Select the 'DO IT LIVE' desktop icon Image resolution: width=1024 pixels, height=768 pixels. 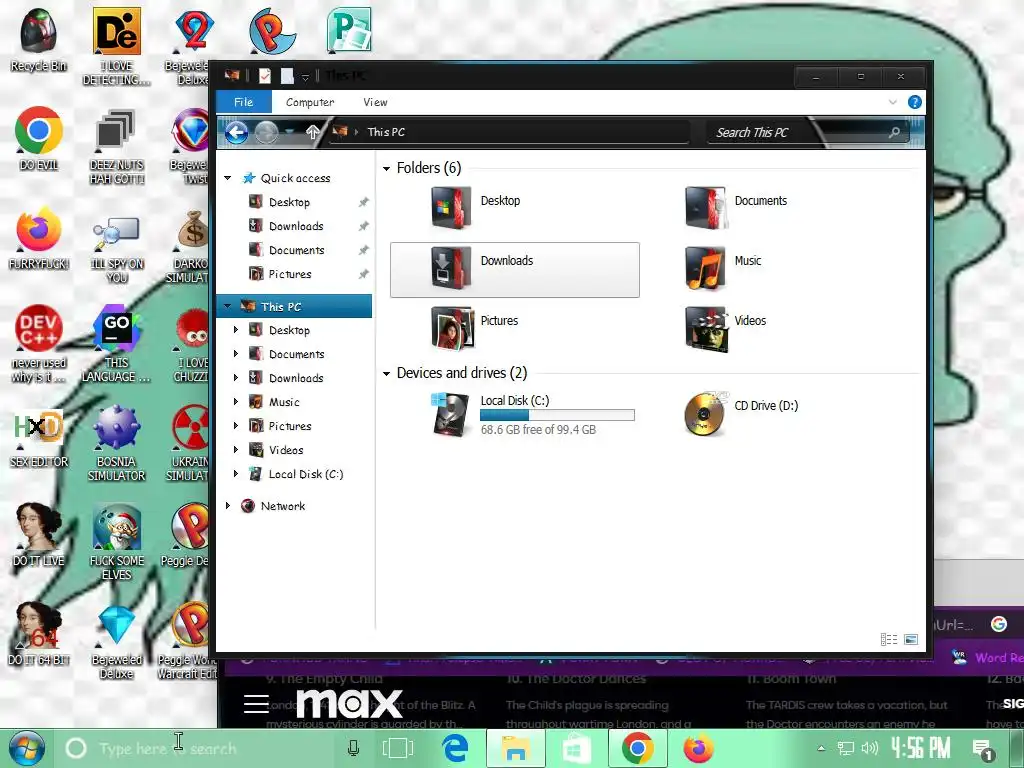coord(39,534)
